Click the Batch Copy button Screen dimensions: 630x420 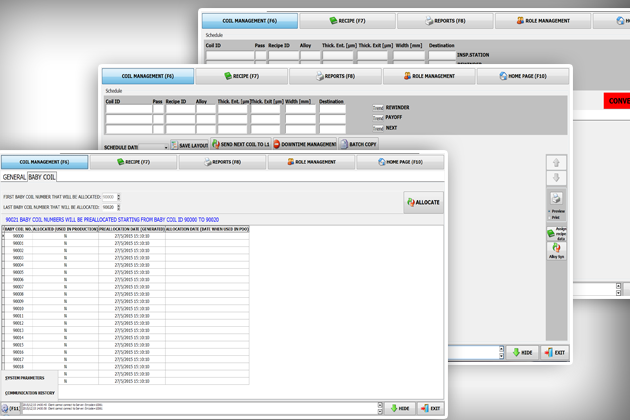tap(359, 145)
